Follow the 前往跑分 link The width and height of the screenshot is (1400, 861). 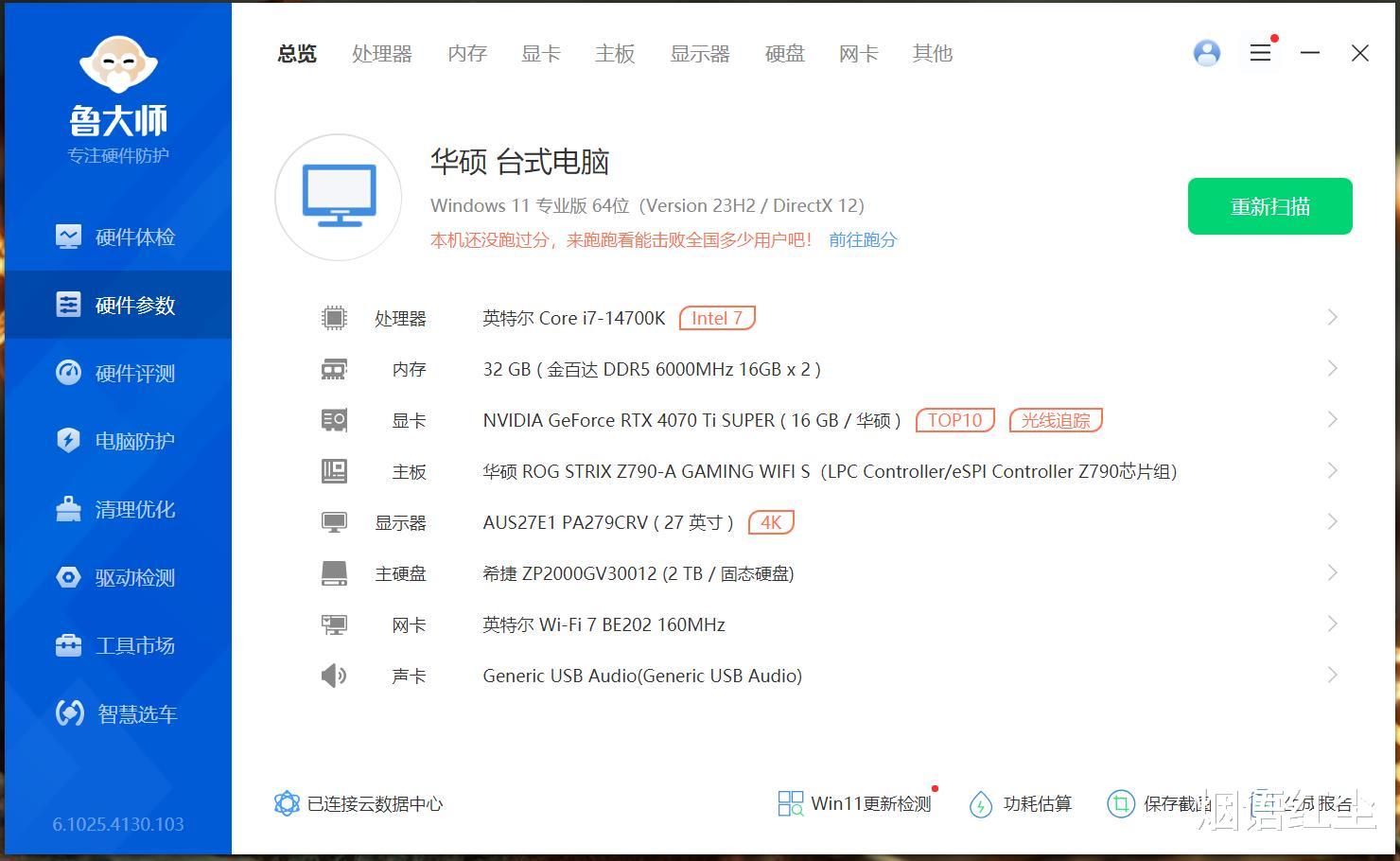click(863, 239)
